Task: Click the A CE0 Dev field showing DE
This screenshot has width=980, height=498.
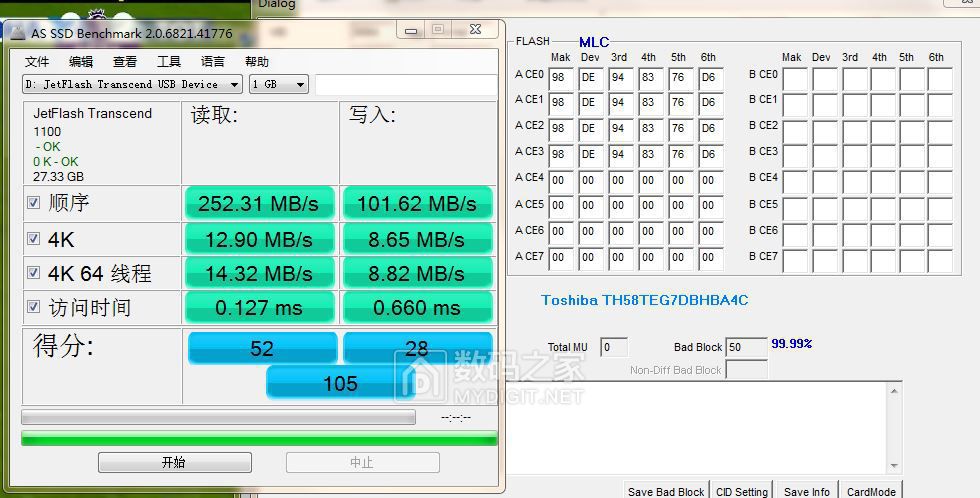Action: [x=591, y=79]
